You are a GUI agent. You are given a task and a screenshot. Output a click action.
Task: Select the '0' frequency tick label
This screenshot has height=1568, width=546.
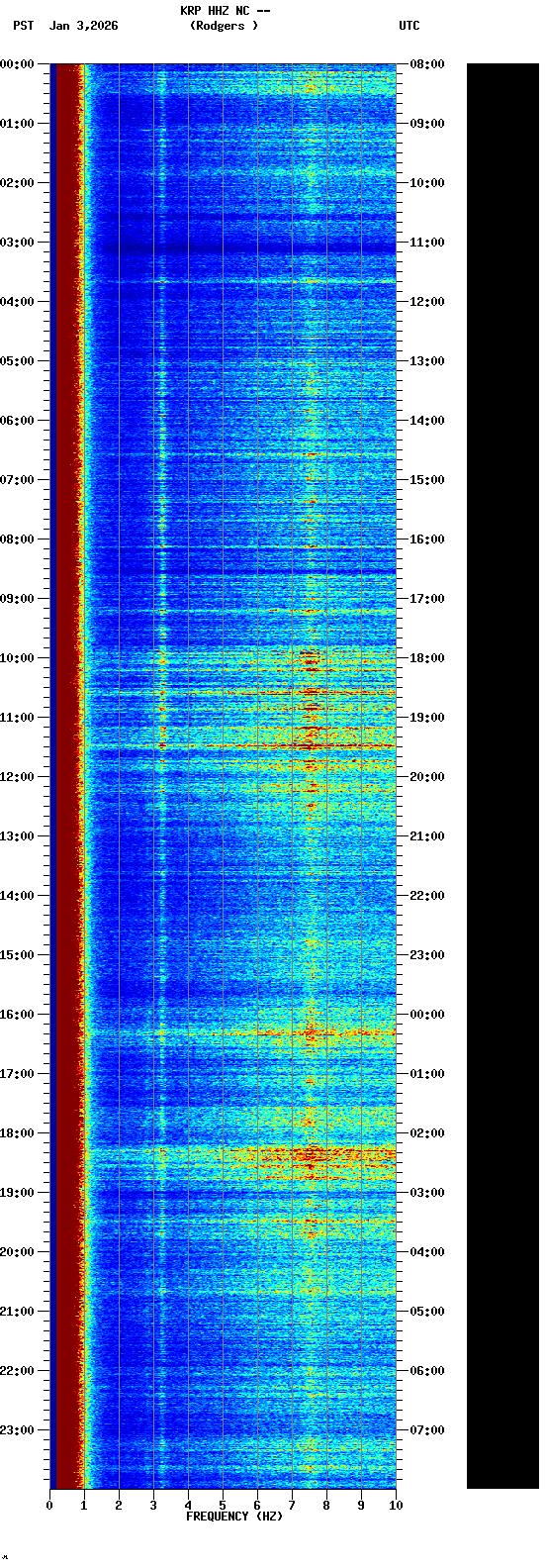(49, 1506)
